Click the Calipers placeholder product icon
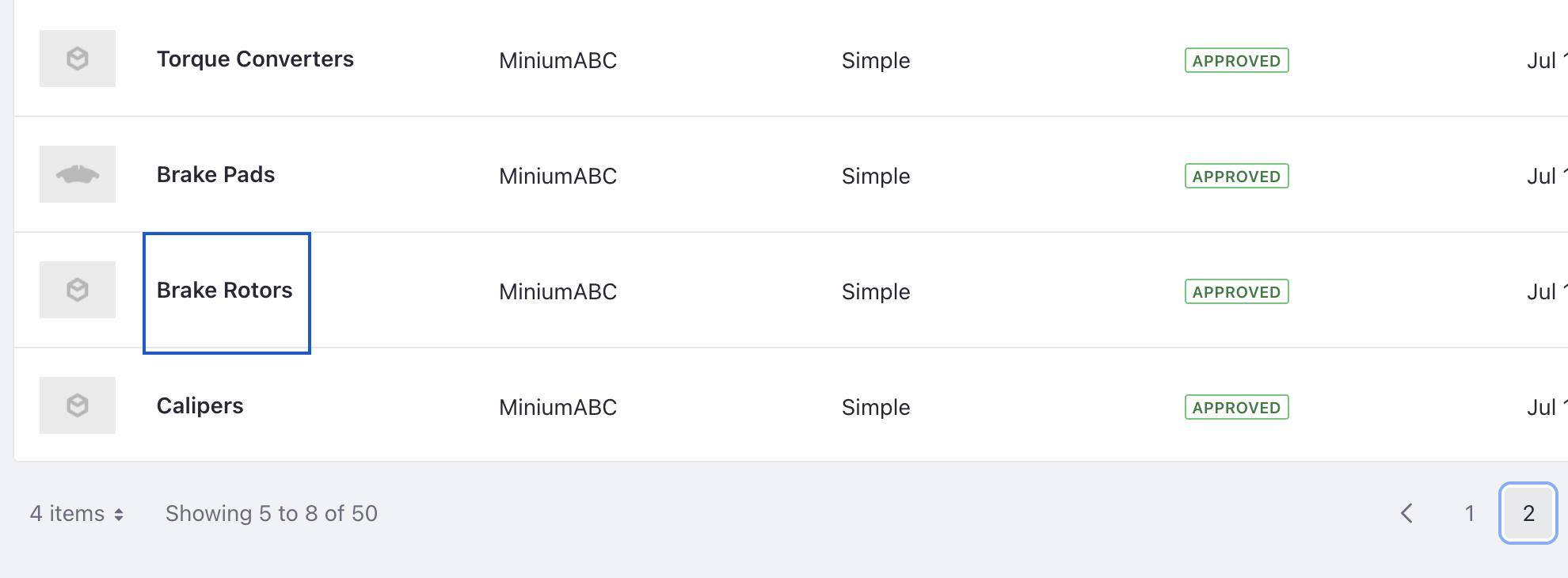The image size is (1568, 578). (x=78, y=405)
